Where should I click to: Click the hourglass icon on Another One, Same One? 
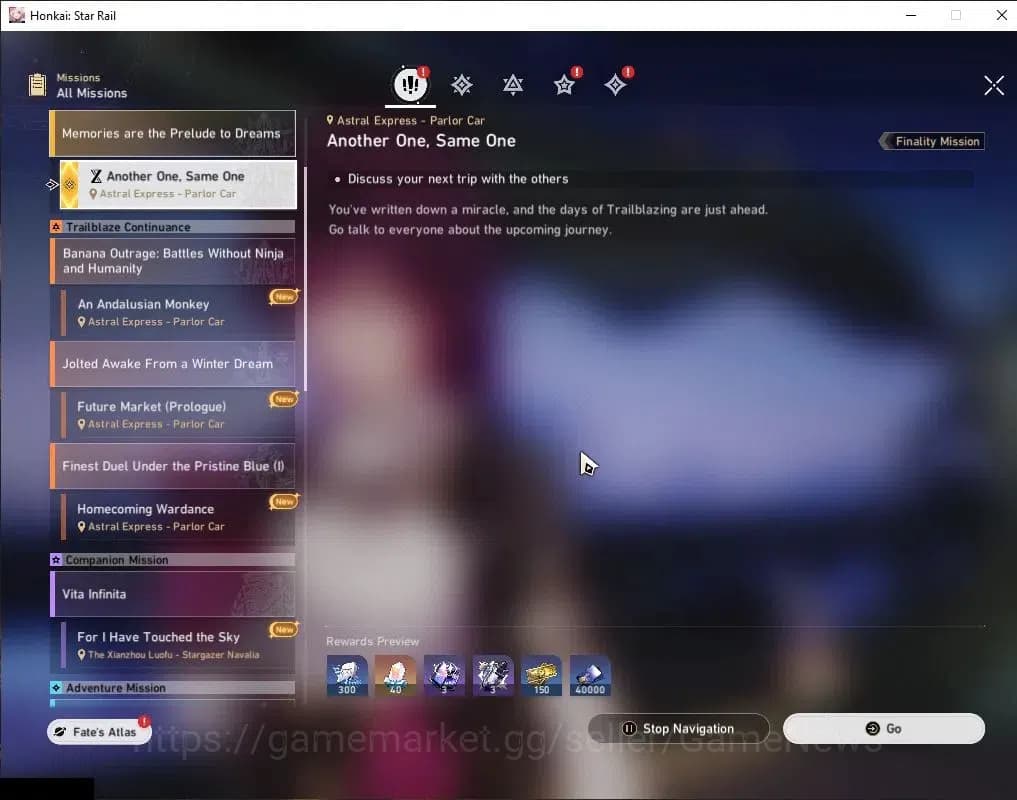(96, 176)
